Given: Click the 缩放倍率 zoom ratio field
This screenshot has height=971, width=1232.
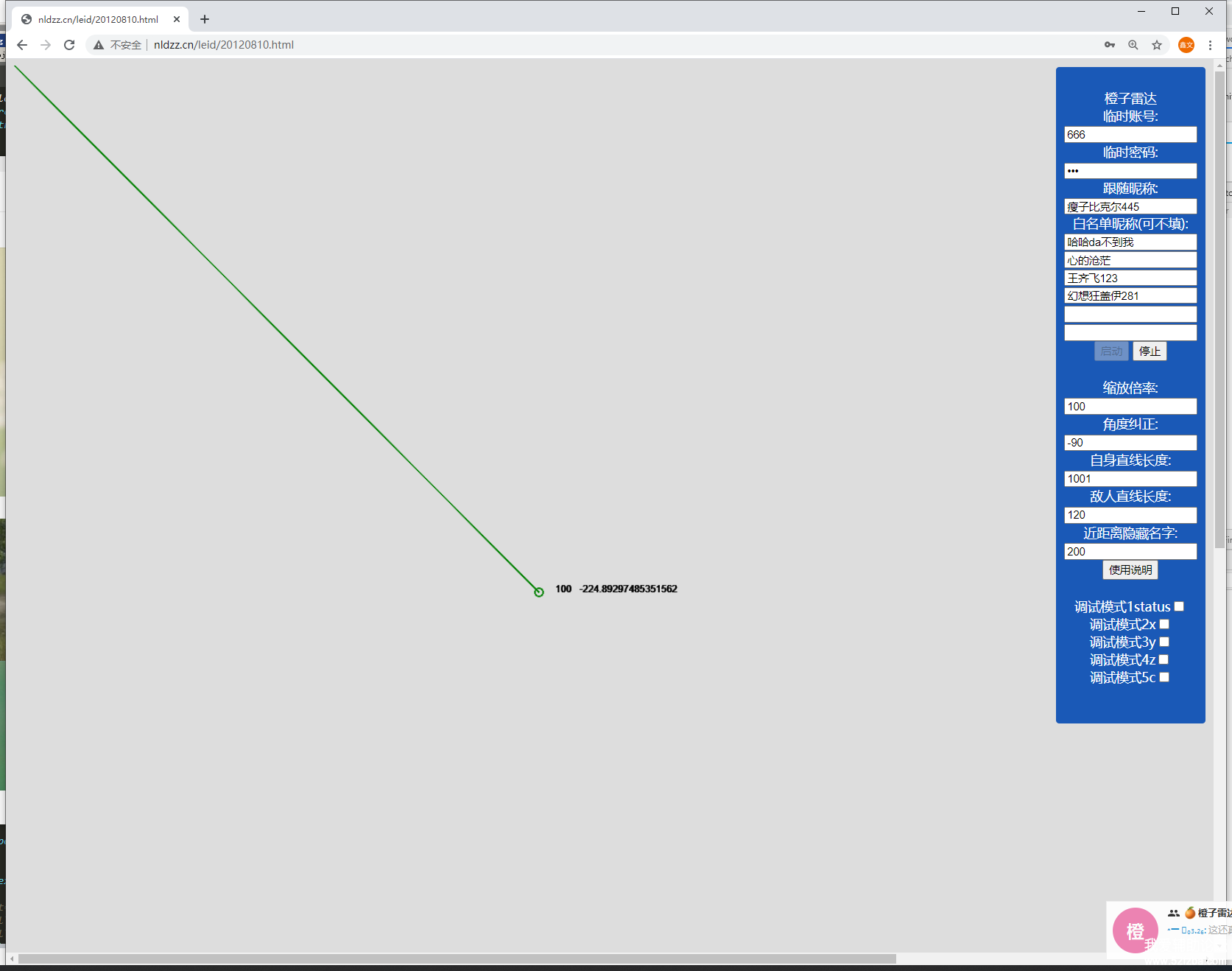Looking at the screenshot, I should (1130, 407).
